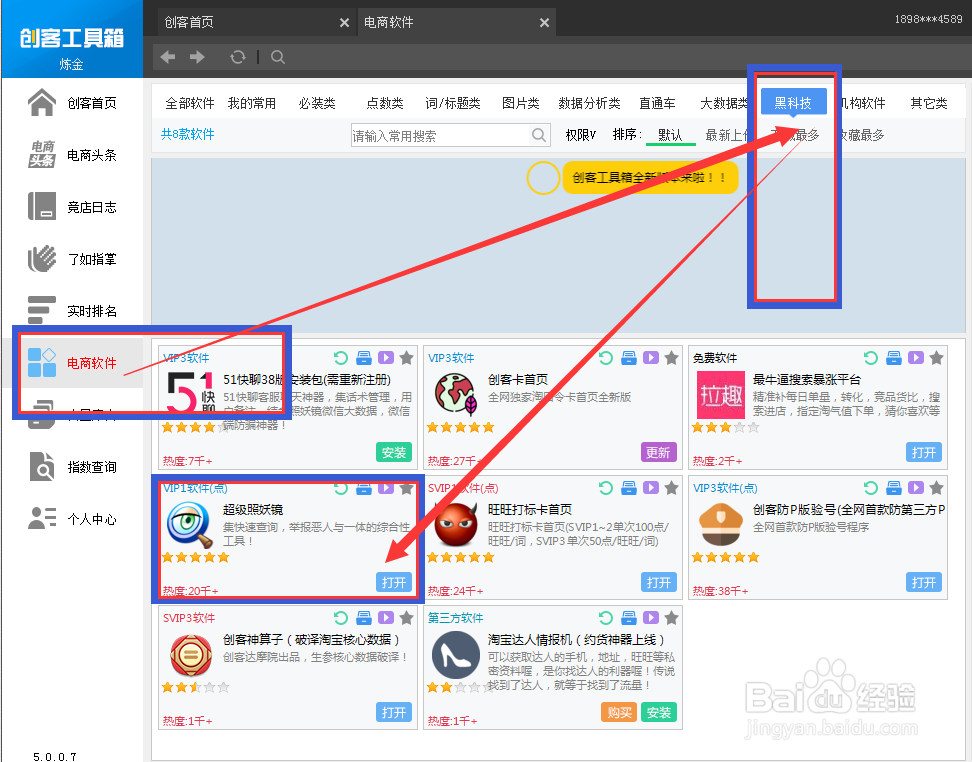Image resolution: width=972 pixels, height=762 pixels.
Task: Select the 我的常用 category tab
Action: point(252,103)
